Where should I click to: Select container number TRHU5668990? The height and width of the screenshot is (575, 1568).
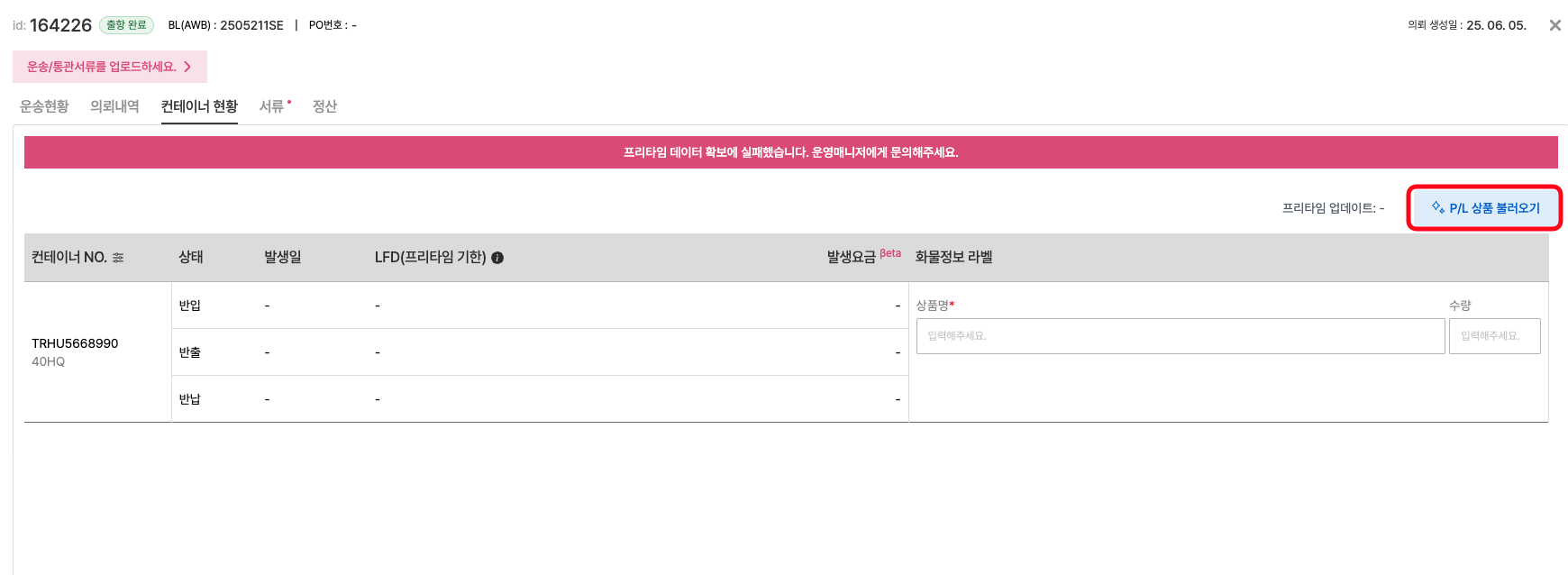[75, 343]
